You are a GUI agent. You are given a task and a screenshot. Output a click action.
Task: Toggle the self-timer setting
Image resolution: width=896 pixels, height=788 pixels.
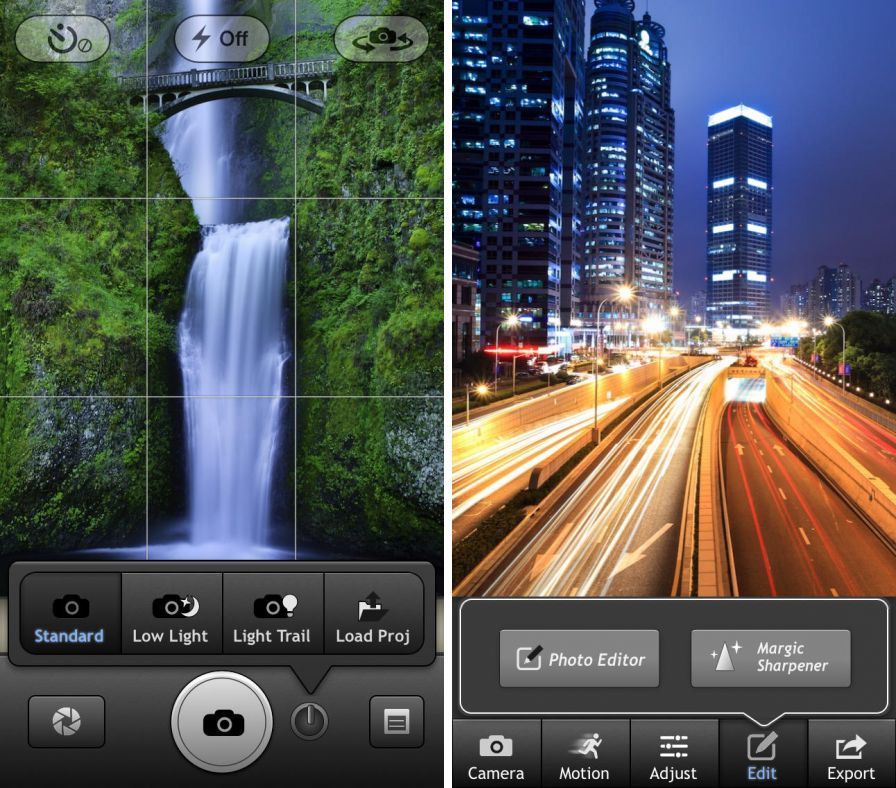click(62, 39)
